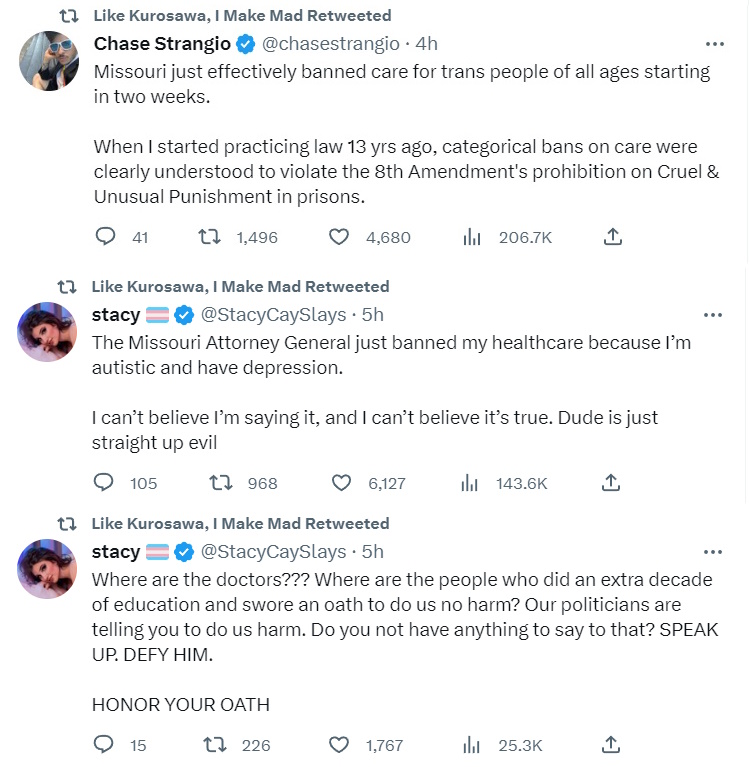The image size is (750, 767).
Task: Reply to the HONOR YOUR OATH tweet
Action: point(105,744)
